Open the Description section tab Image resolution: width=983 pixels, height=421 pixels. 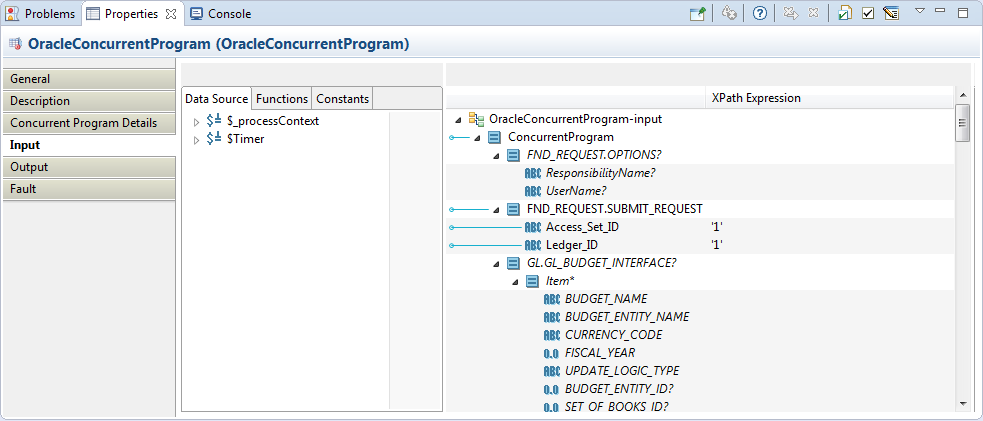click(88, 101)
